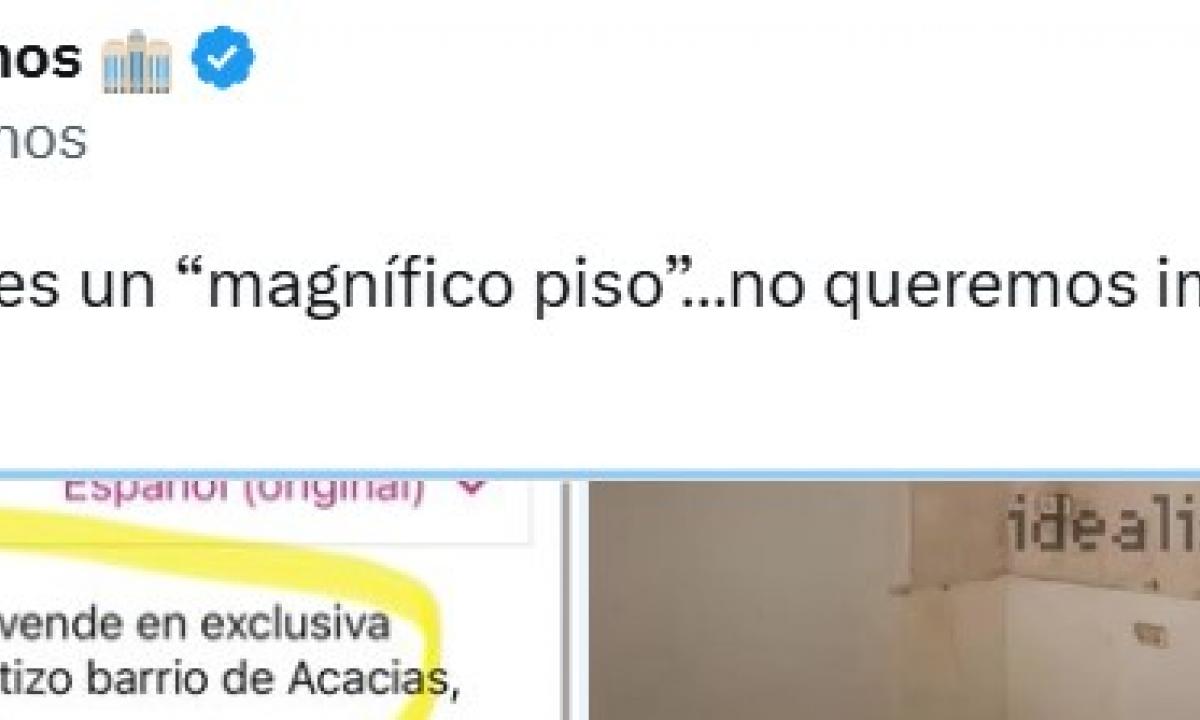This screenshot has height=720, width=1200.
Task: Click the beige wall area left of the watermark
Action: click(750, 580)
